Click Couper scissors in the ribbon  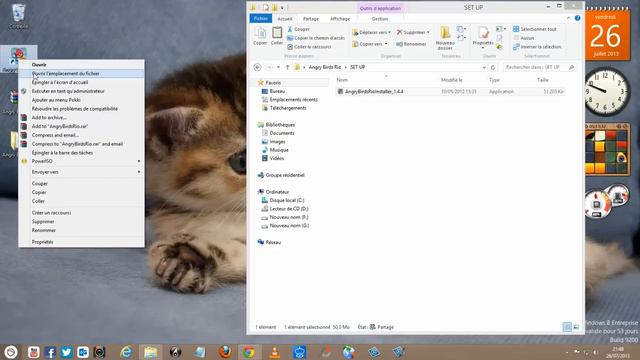298,29
